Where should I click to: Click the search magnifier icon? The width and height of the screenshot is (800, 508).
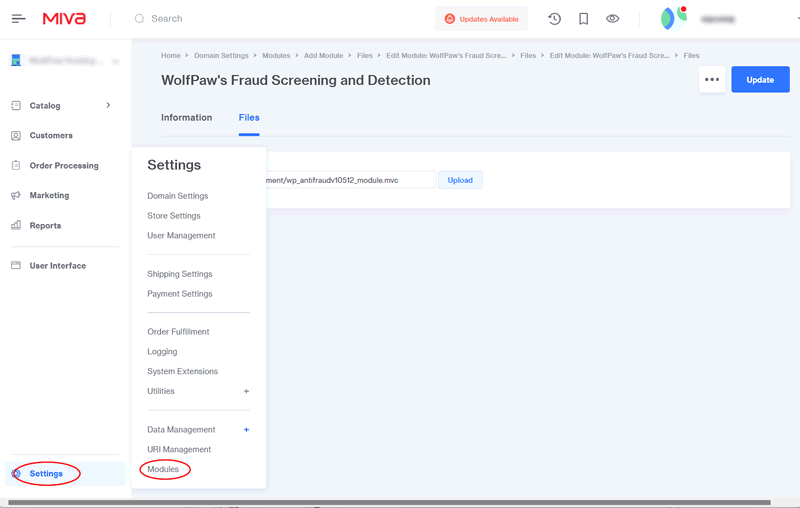tap(139, 19)
